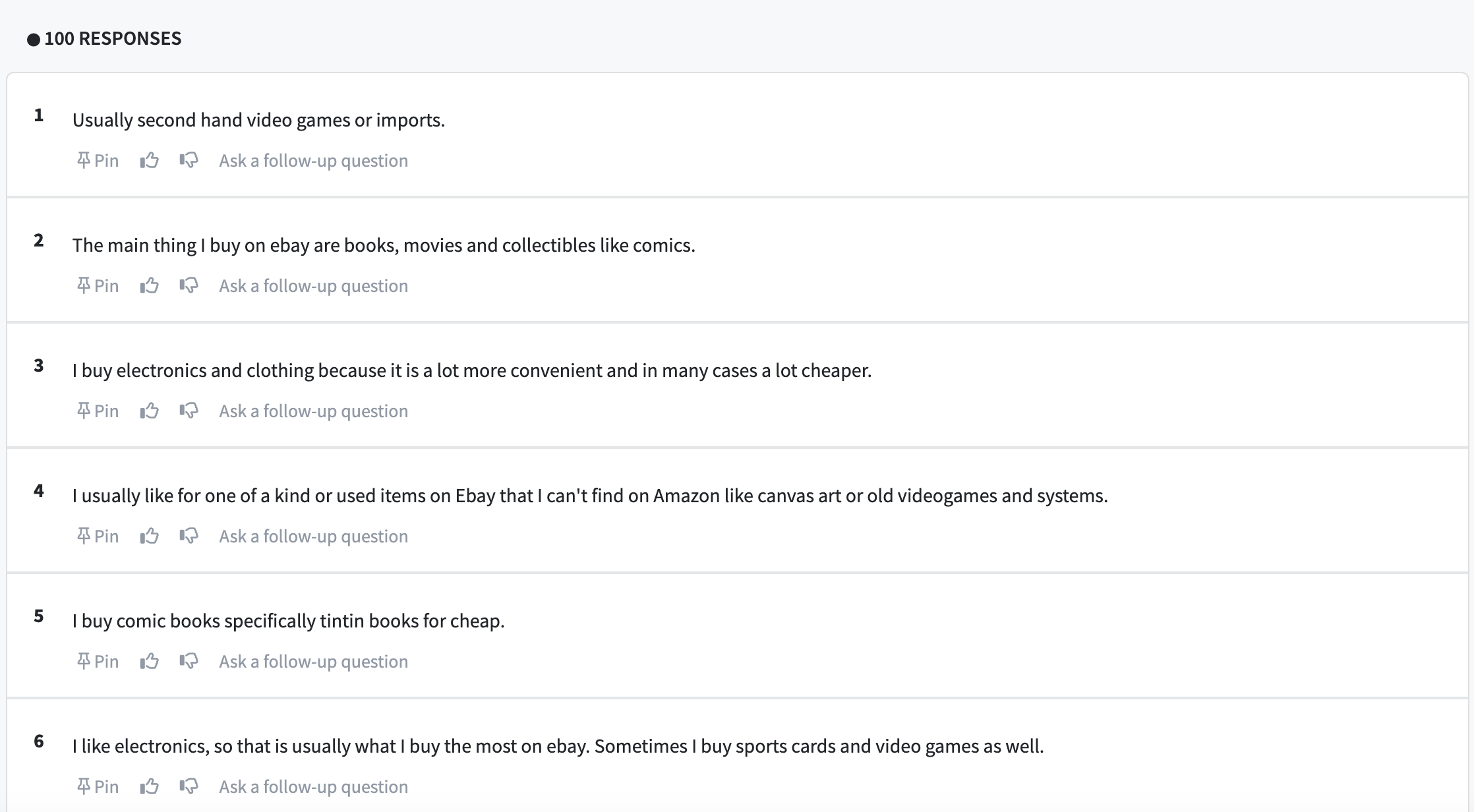Ask a follow-up question on response 6
1474x812 pixels.
(x=314, y=787)
